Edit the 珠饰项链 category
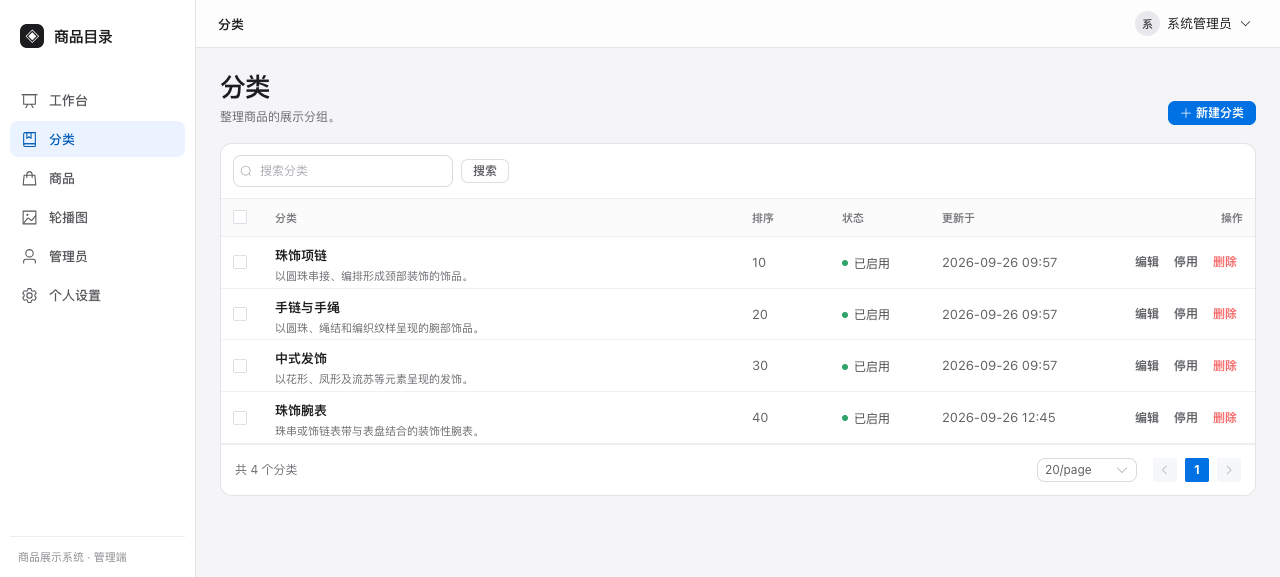This screenshot has height=577, width=1280. [x=1147, y=262]
